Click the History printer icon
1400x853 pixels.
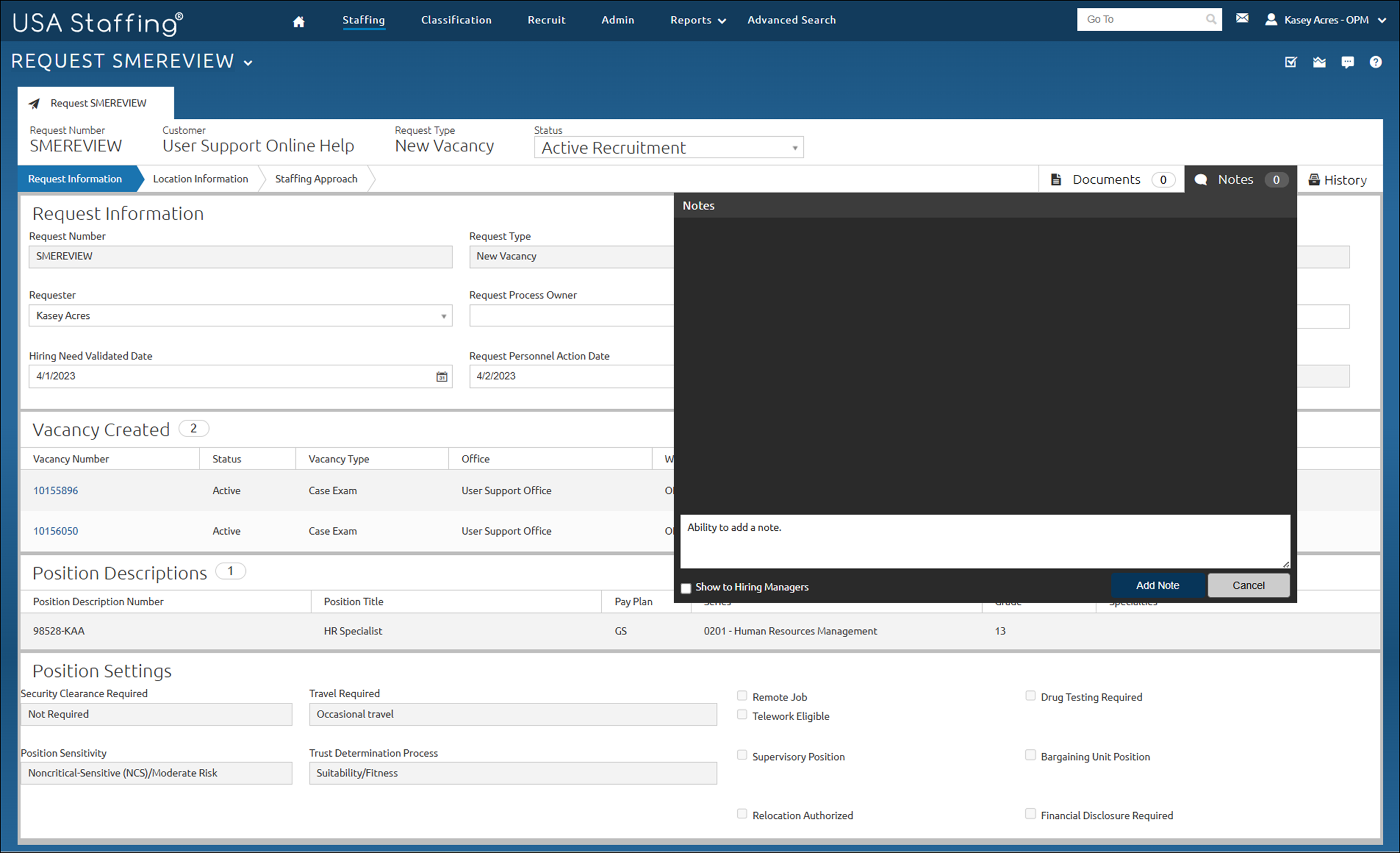pos(1314,179)
